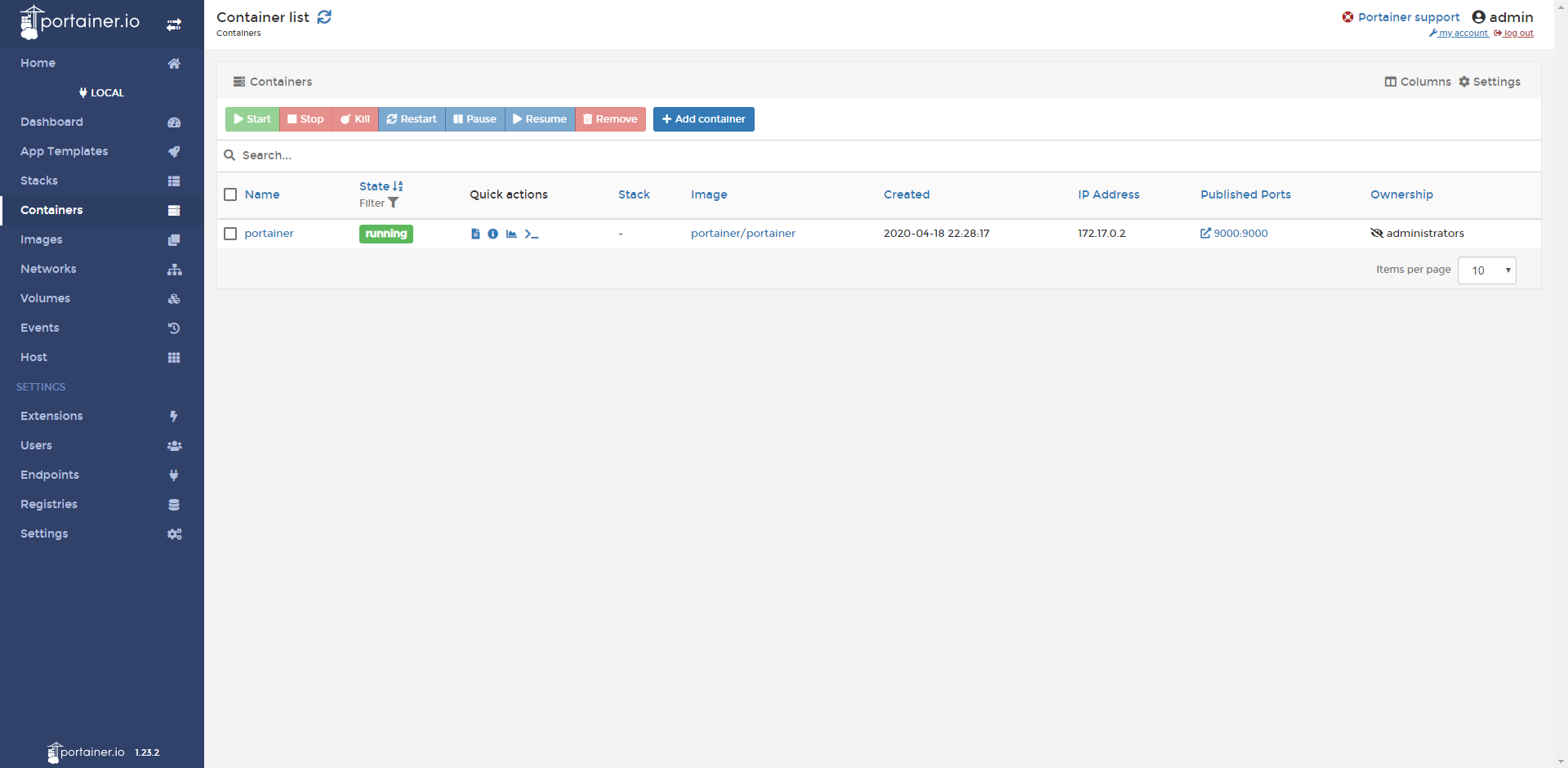Image resolution: width=1568 pixels, height=768 pixels.
Task: Sort by the Ownership column header
Action: pyautogui.click(x=1401, y=194)
